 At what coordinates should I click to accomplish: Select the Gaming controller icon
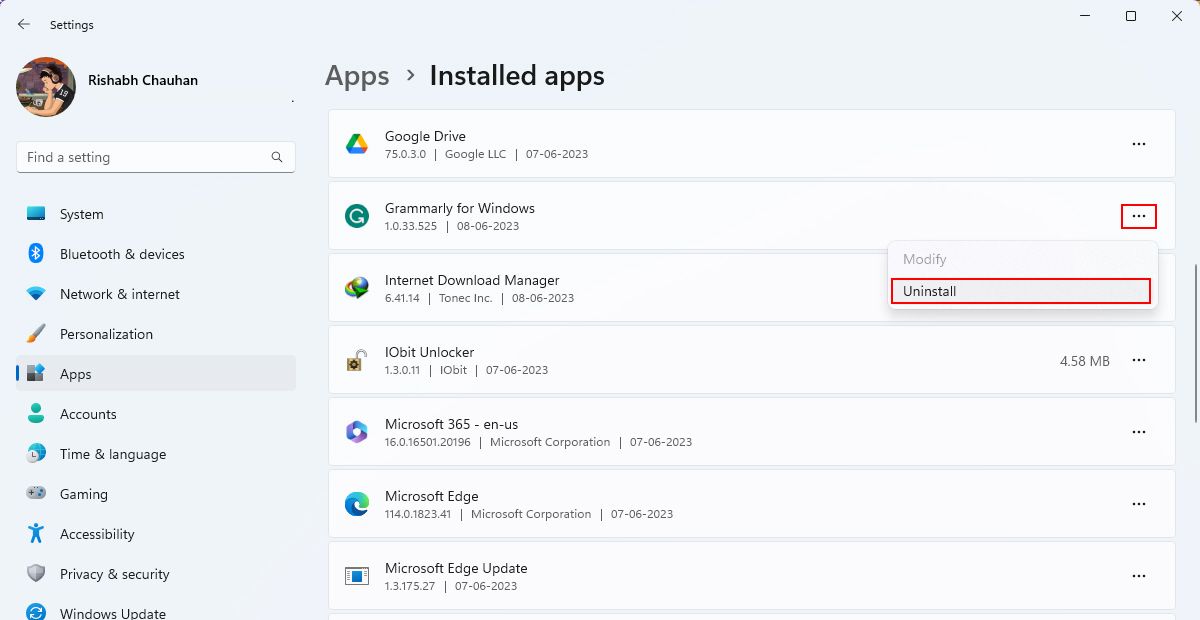click(x=38, y=494)
